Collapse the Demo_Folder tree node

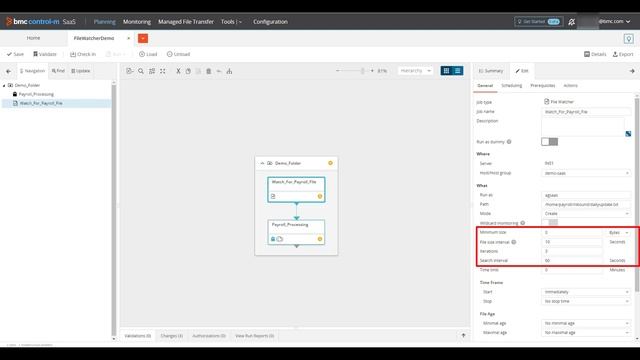pos(4,85)
